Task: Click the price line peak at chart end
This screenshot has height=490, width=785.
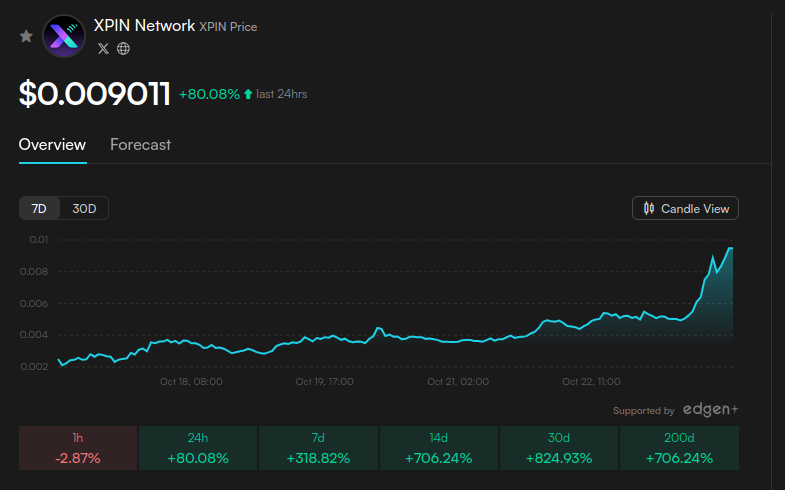Action: [x=730, y=248]
